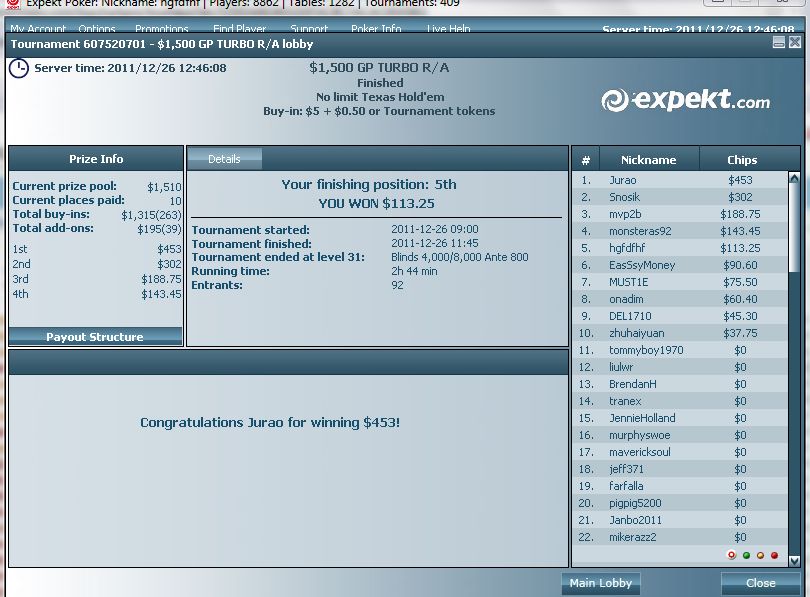This screenshot has height=597, width=810.
Task: Select player onadim in the list
Action: click(680, 300)
